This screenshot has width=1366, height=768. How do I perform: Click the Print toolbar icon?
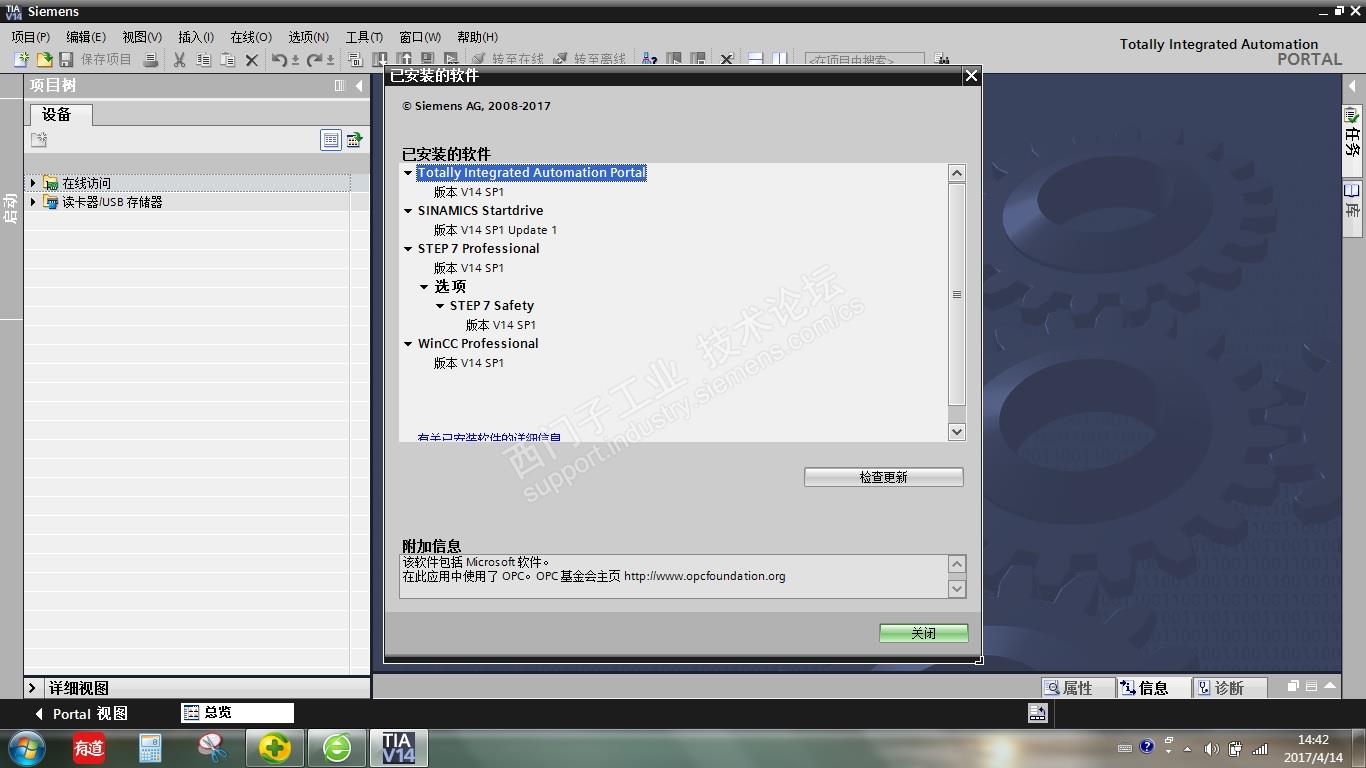151,60
